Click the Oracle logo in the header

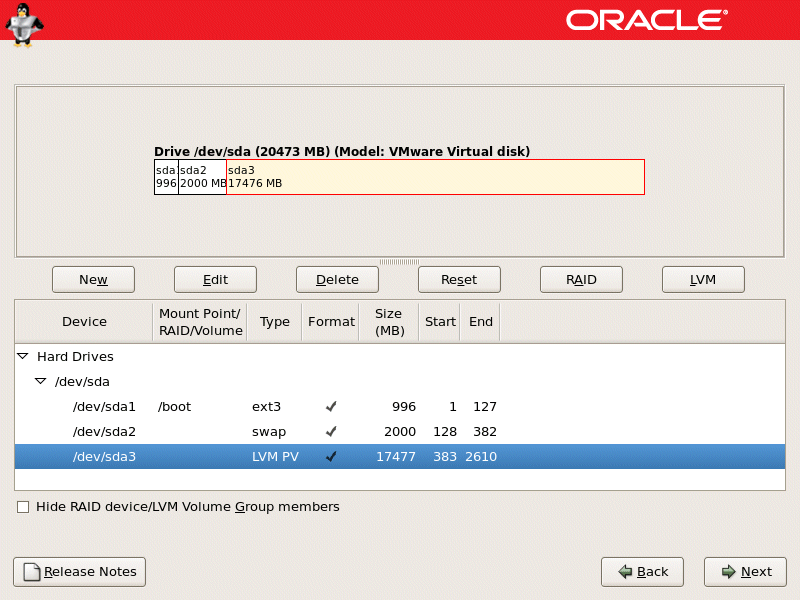pos(646,20)
